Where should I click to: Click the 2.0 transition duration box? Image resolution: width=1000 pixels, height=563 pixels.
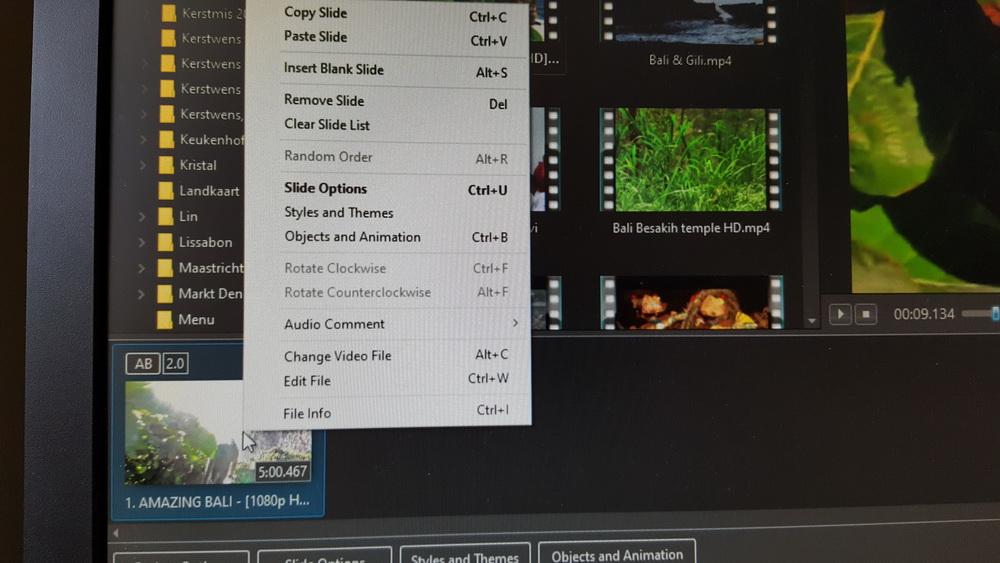click(x=175, y=364)
